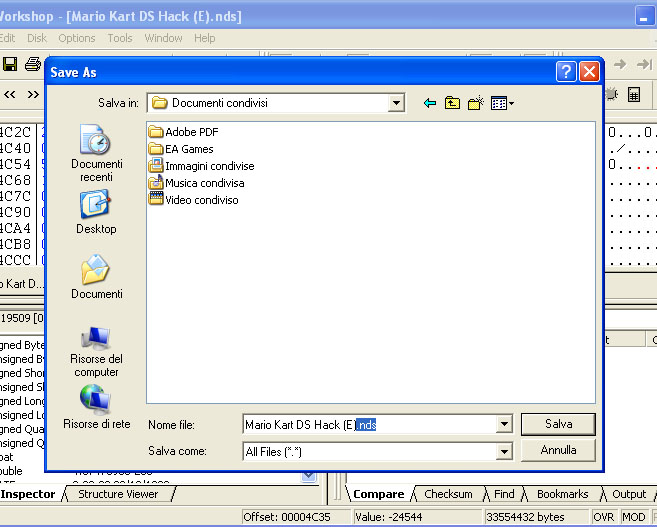The height and width of the screenshot is (527, 657).
Task: Click the calculator toolbar icon
Action: [x=634, y=94]
